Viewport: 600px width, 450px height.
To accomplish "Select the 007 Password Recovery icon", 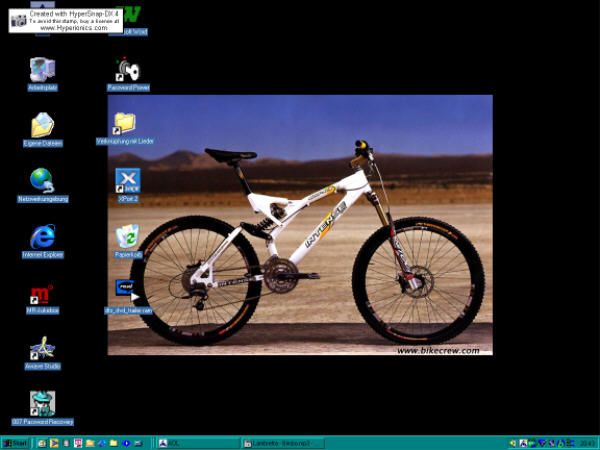I will (42, 404).
